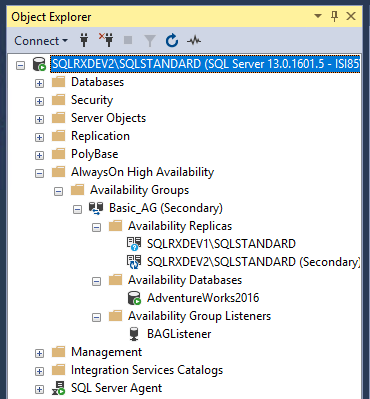
Task: Collapse the Basic_AG (Secondary) group
Action: point(77,209)
